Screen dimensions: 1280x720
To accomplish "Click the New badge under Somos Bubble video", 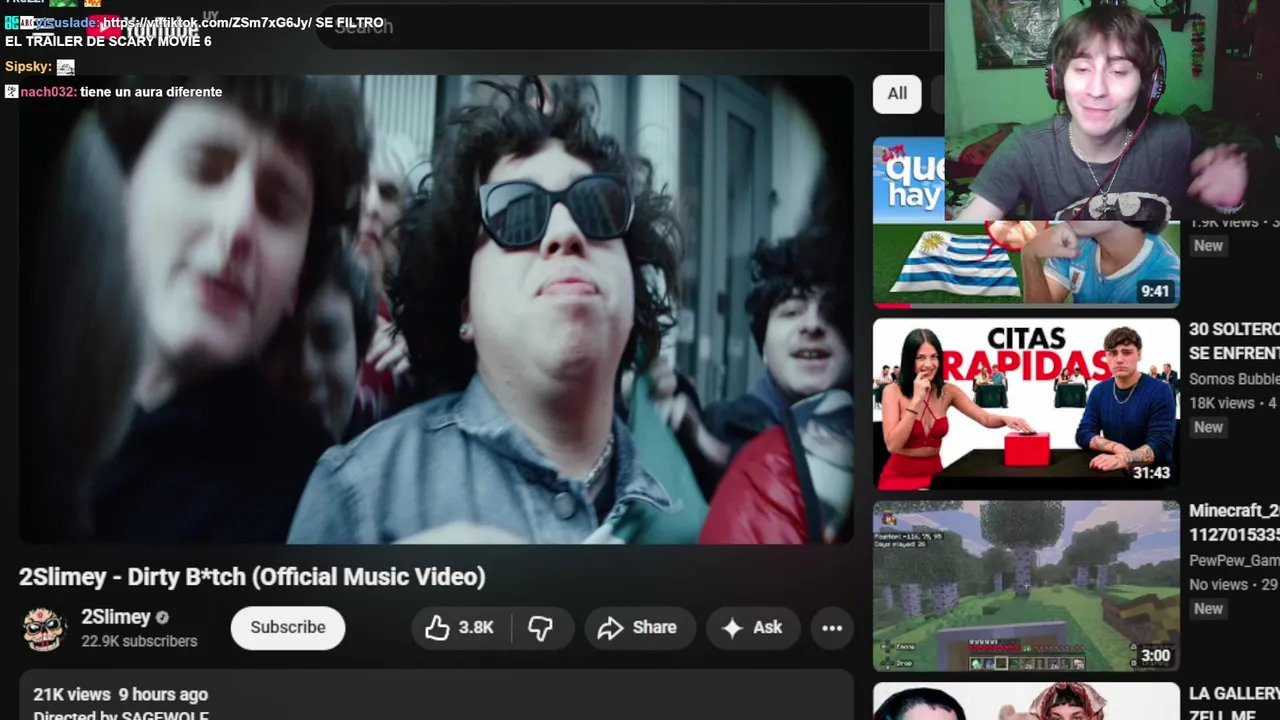I will pyautogui.click(x=1208, y=427).
